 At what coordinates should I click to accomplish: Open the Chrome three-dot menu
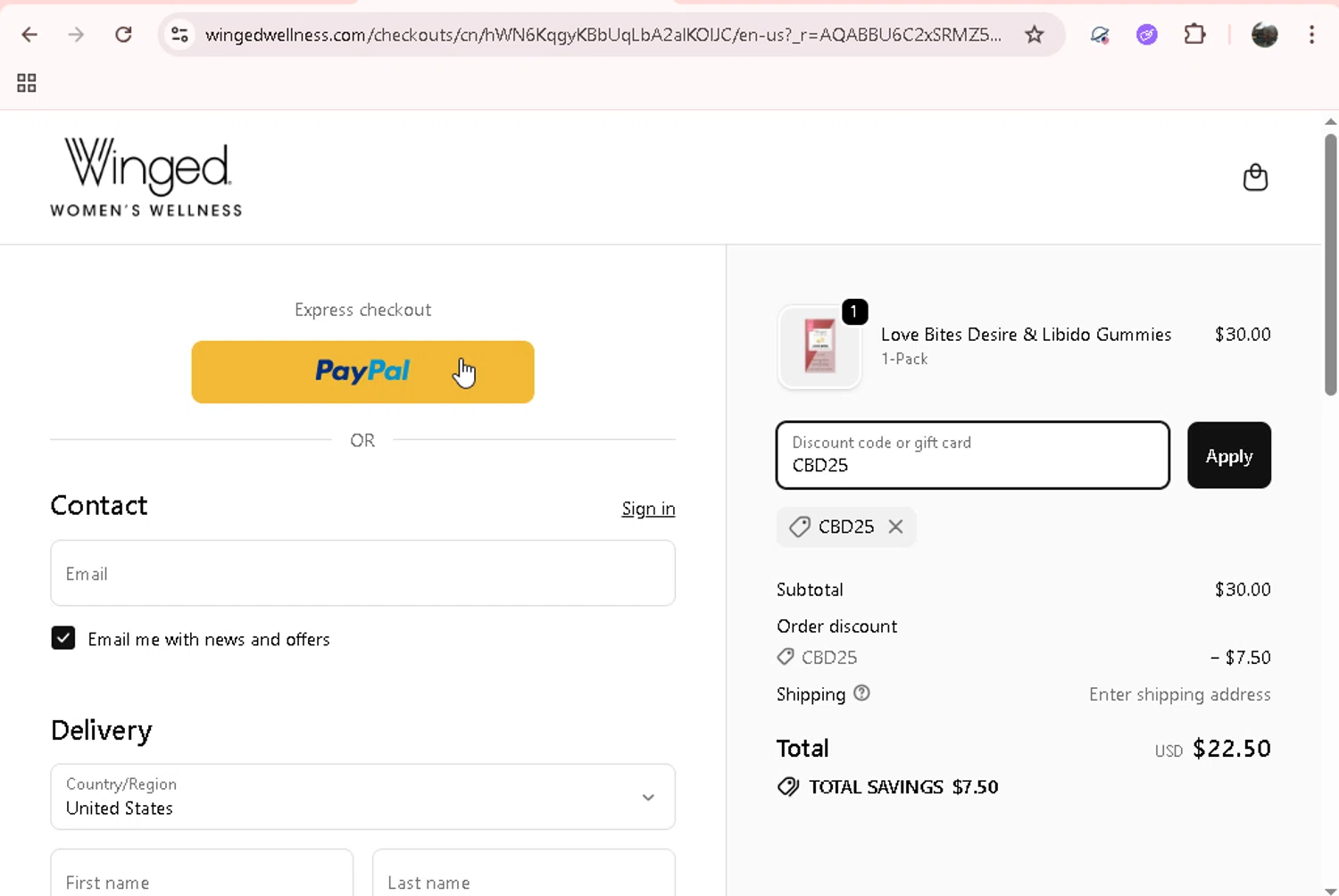pos(1311,35)
